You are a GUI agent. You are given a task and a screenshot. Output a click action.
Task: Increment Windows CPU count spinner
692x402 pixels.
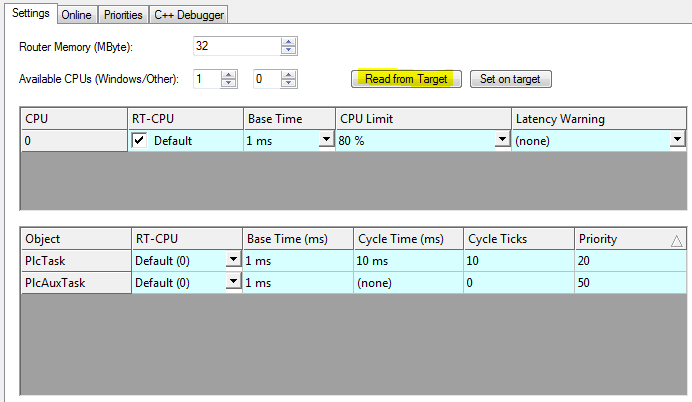pos(229,75)
